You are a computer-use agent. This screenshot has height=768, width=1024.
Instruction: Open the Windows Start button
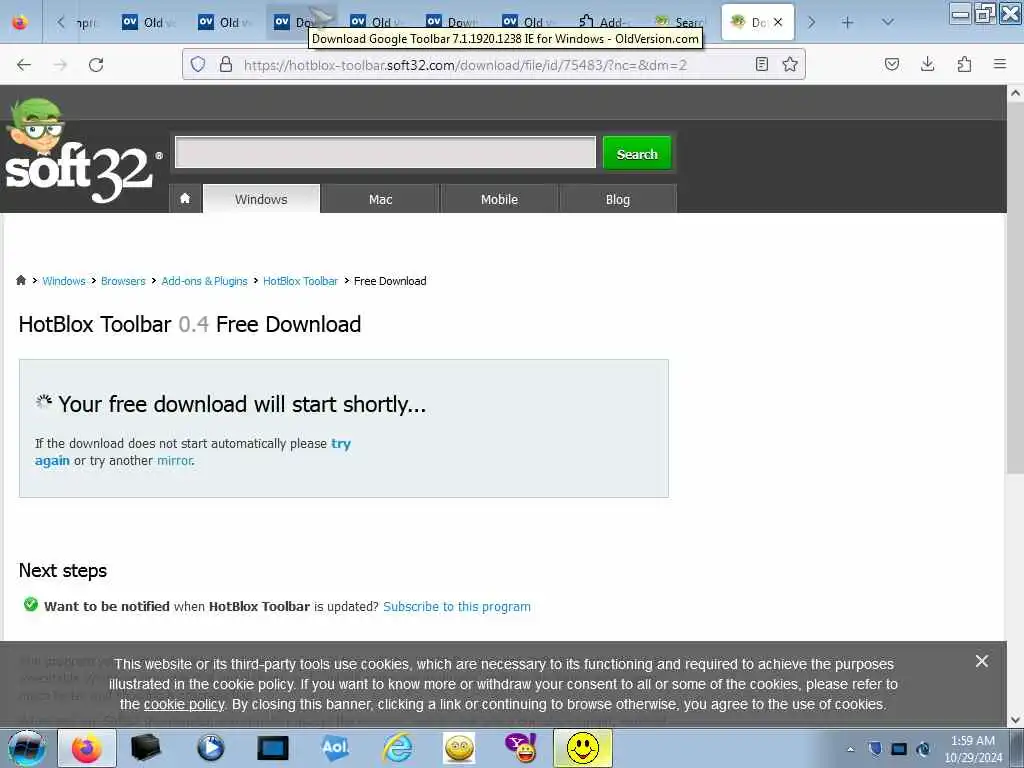pyautogui.click(x=26, y=748)
